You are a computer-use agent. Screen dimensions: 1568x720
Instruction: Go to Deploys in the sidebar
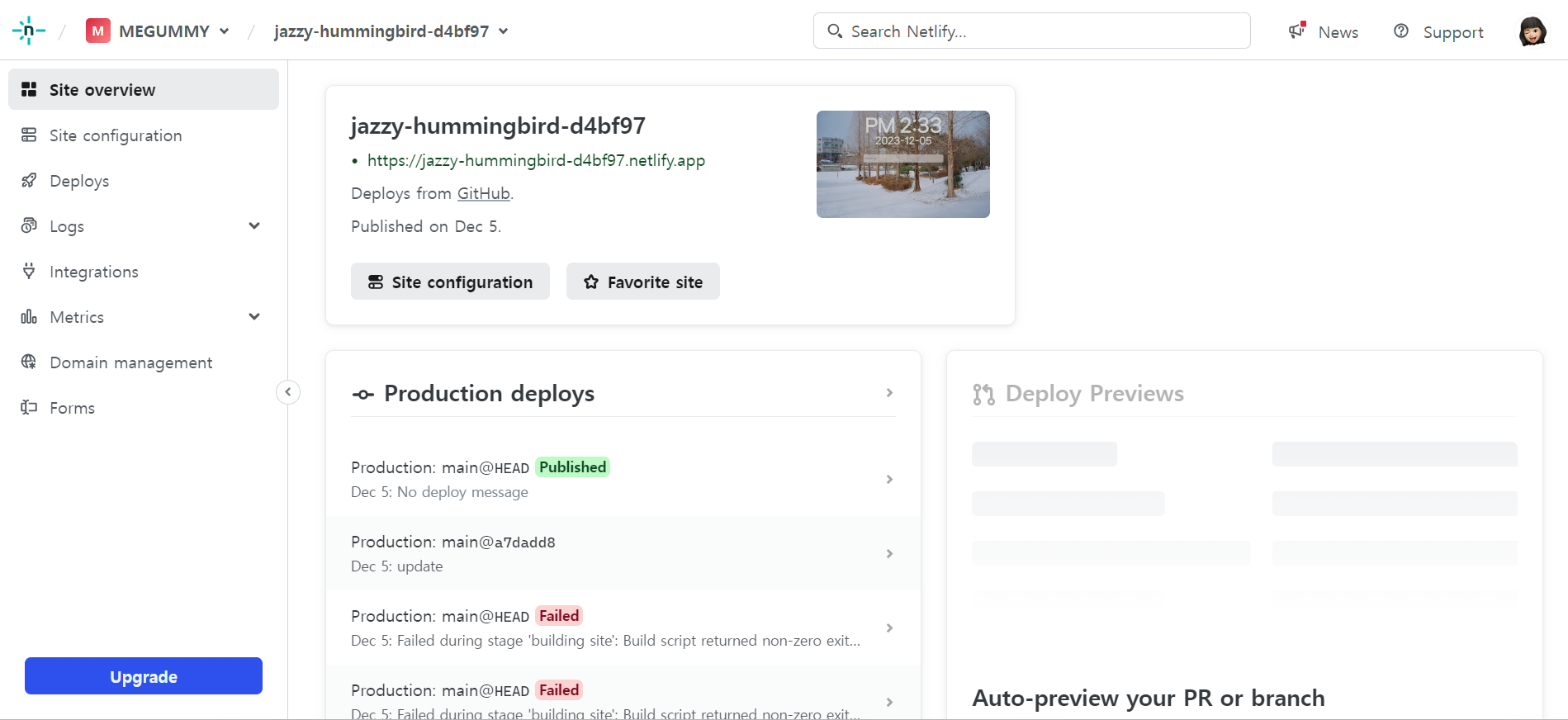[144, 180]
